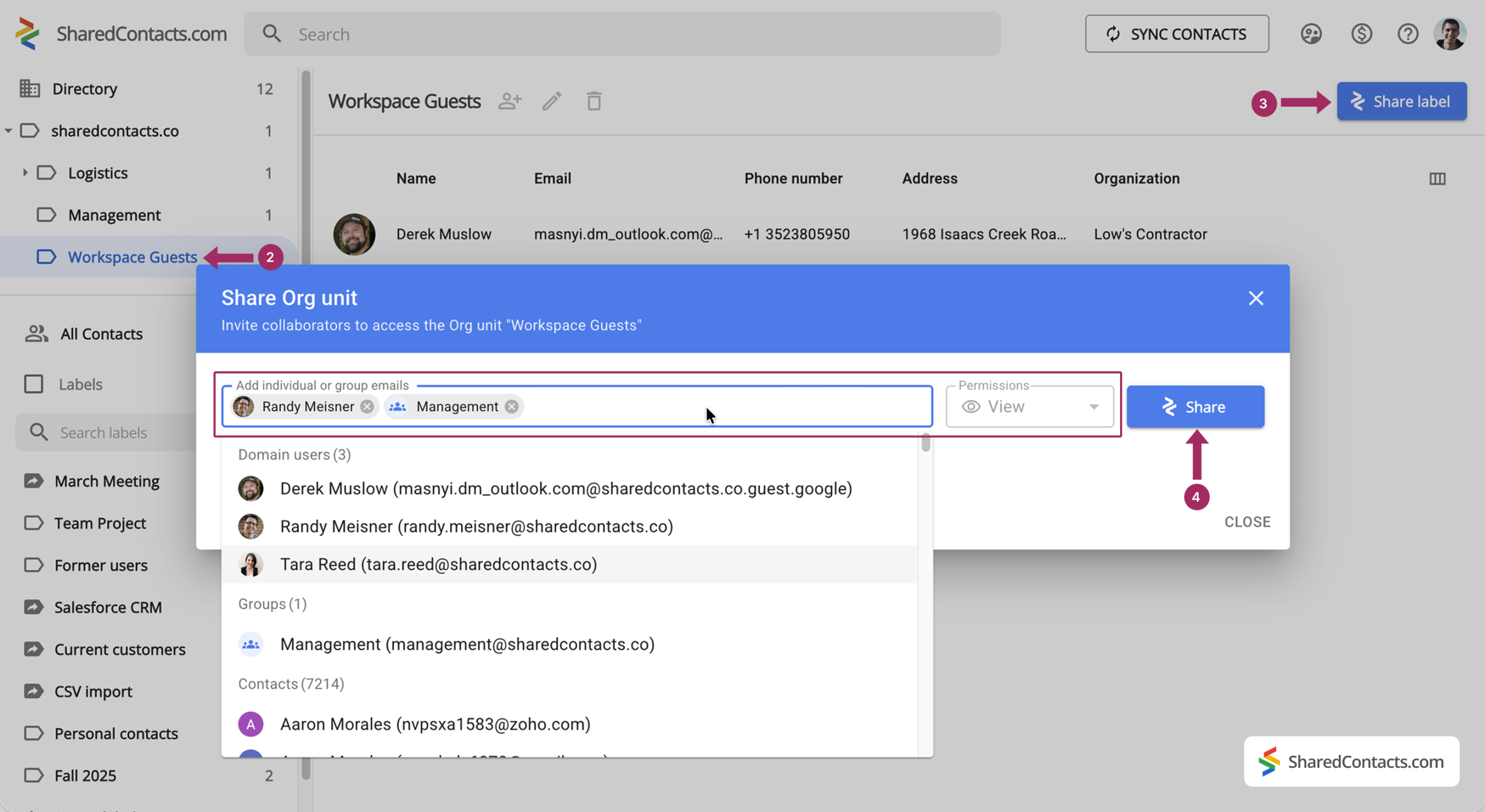This screenshot has height=812, width=1485.
Task: Choose Randy Meisner from Domain users list
Action: coord(570,526)
